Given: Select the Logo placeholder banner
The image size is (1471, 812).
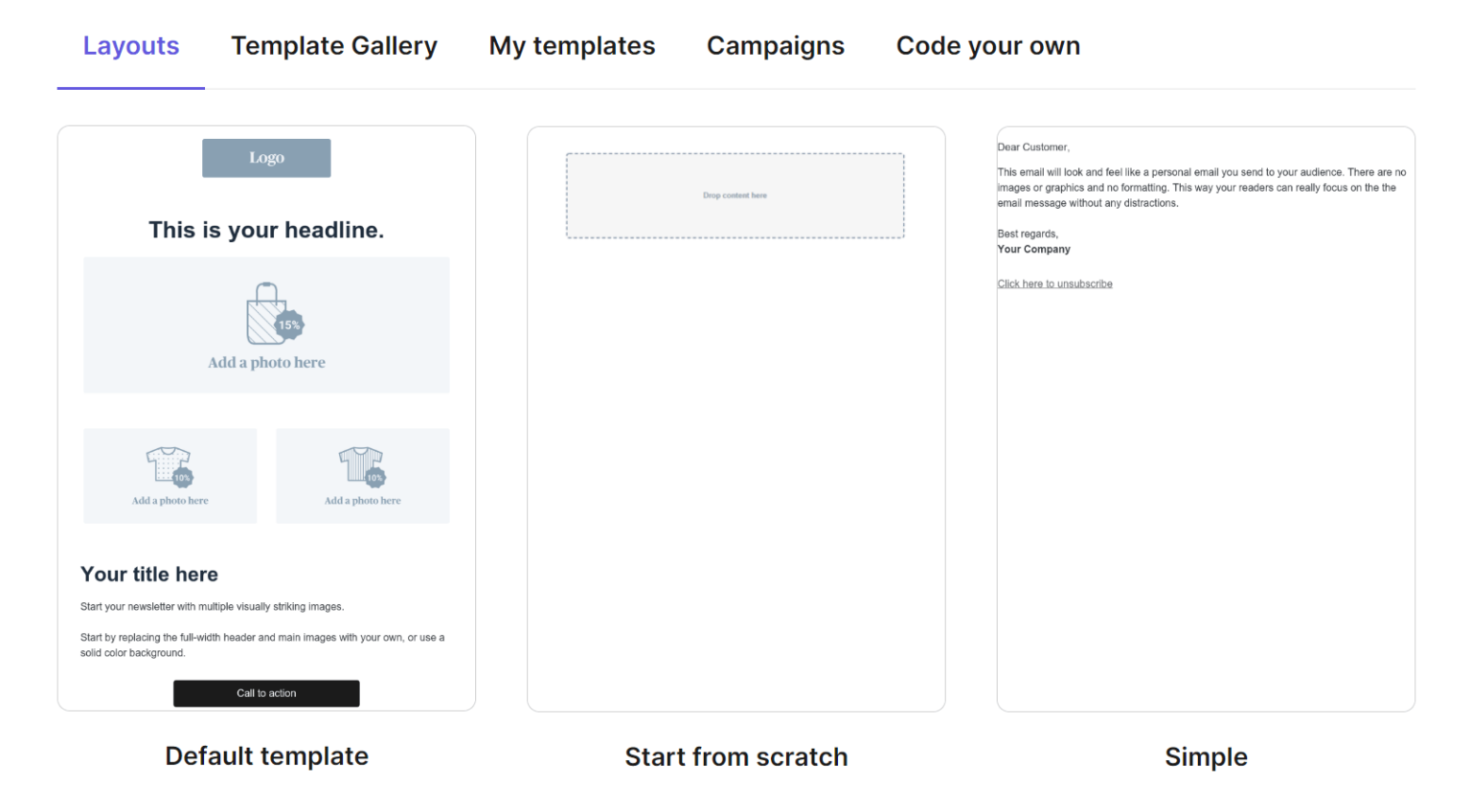Looking at the screenshot, I should [x=266, y=157].
